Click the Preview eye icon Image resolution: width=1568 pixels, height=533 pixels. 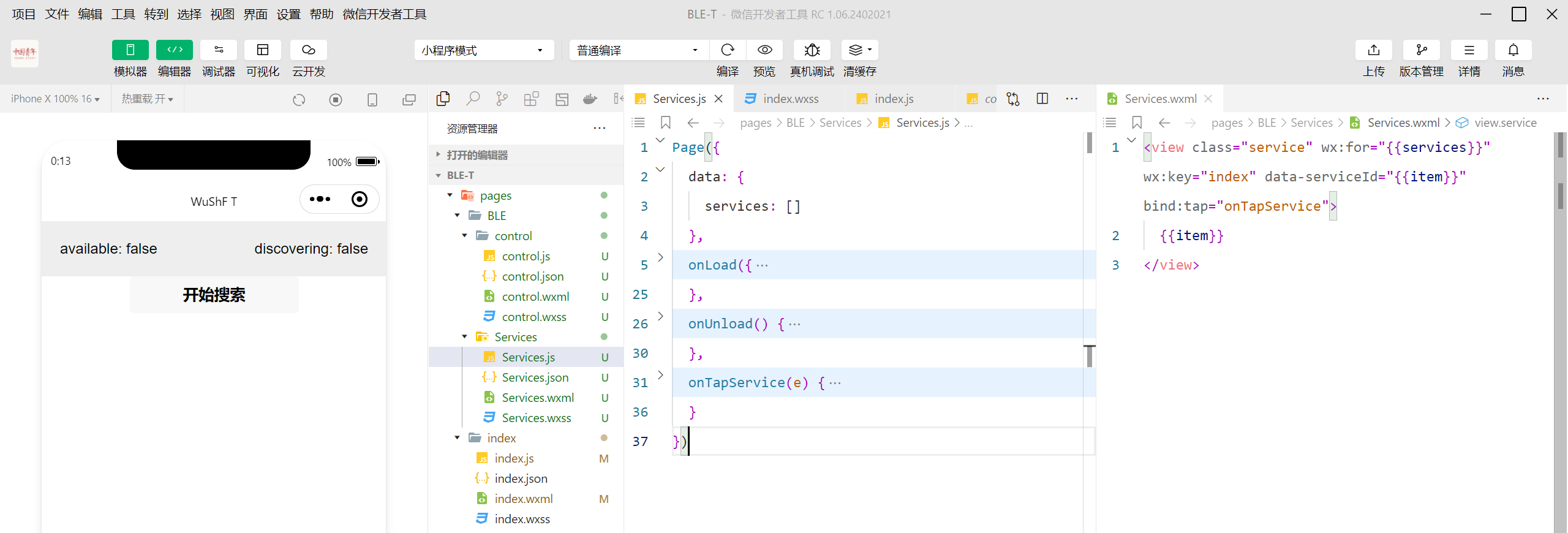click(x=764, y=50)
